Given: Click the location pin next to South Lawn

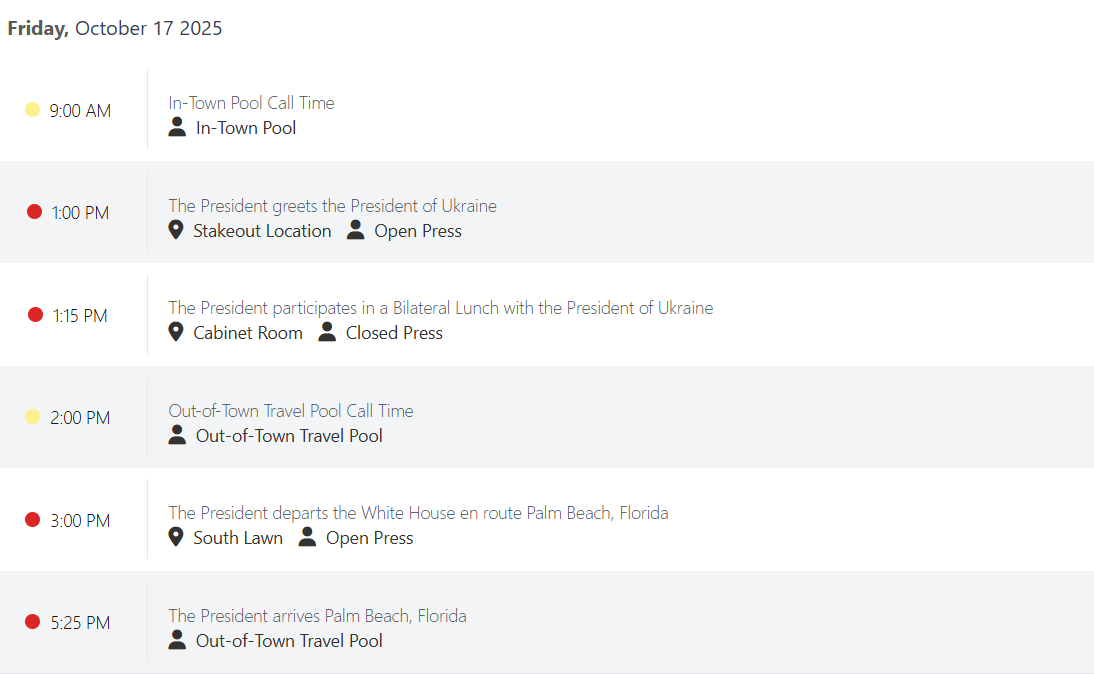Looking at the screenshot, I should [176, 537].
